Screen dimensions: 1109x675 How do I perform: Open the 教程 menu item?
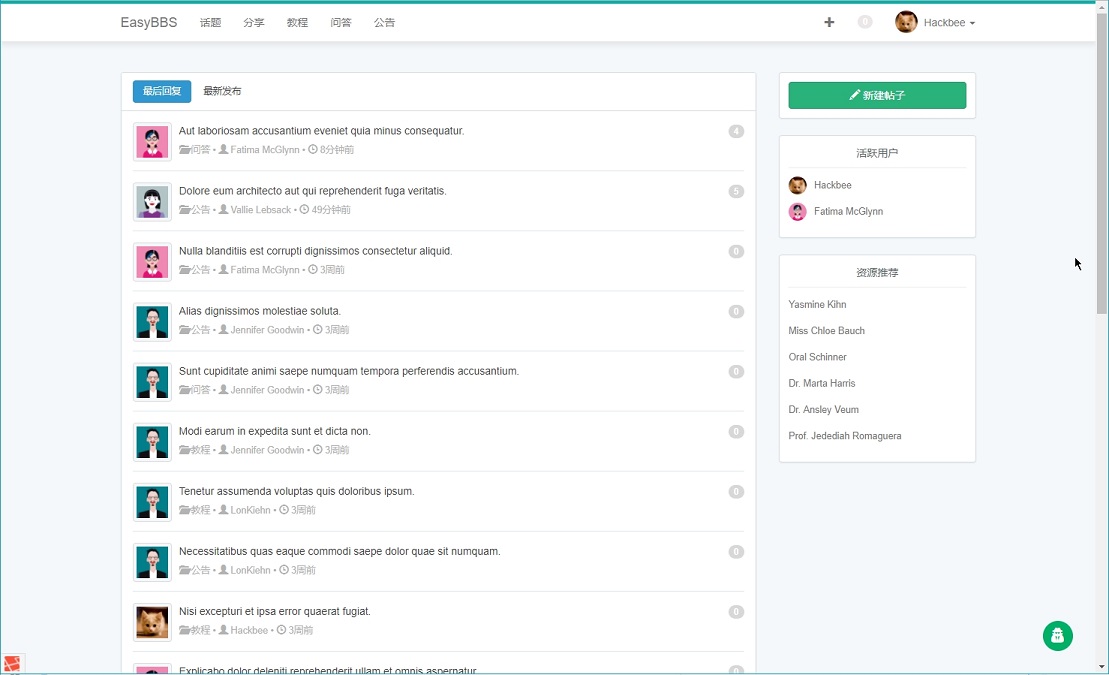[297, 23]
